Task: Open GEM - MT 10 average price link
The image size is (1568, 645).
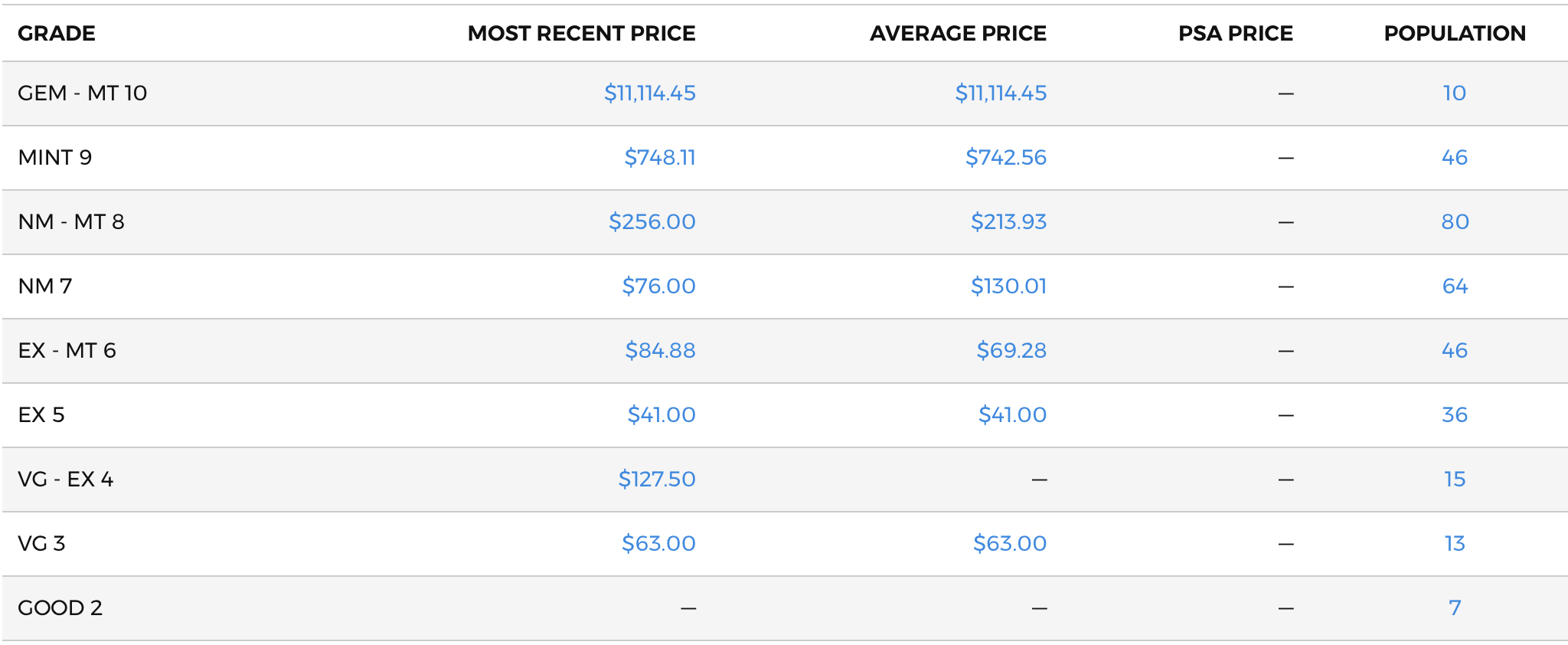Action: [1001, 93]
